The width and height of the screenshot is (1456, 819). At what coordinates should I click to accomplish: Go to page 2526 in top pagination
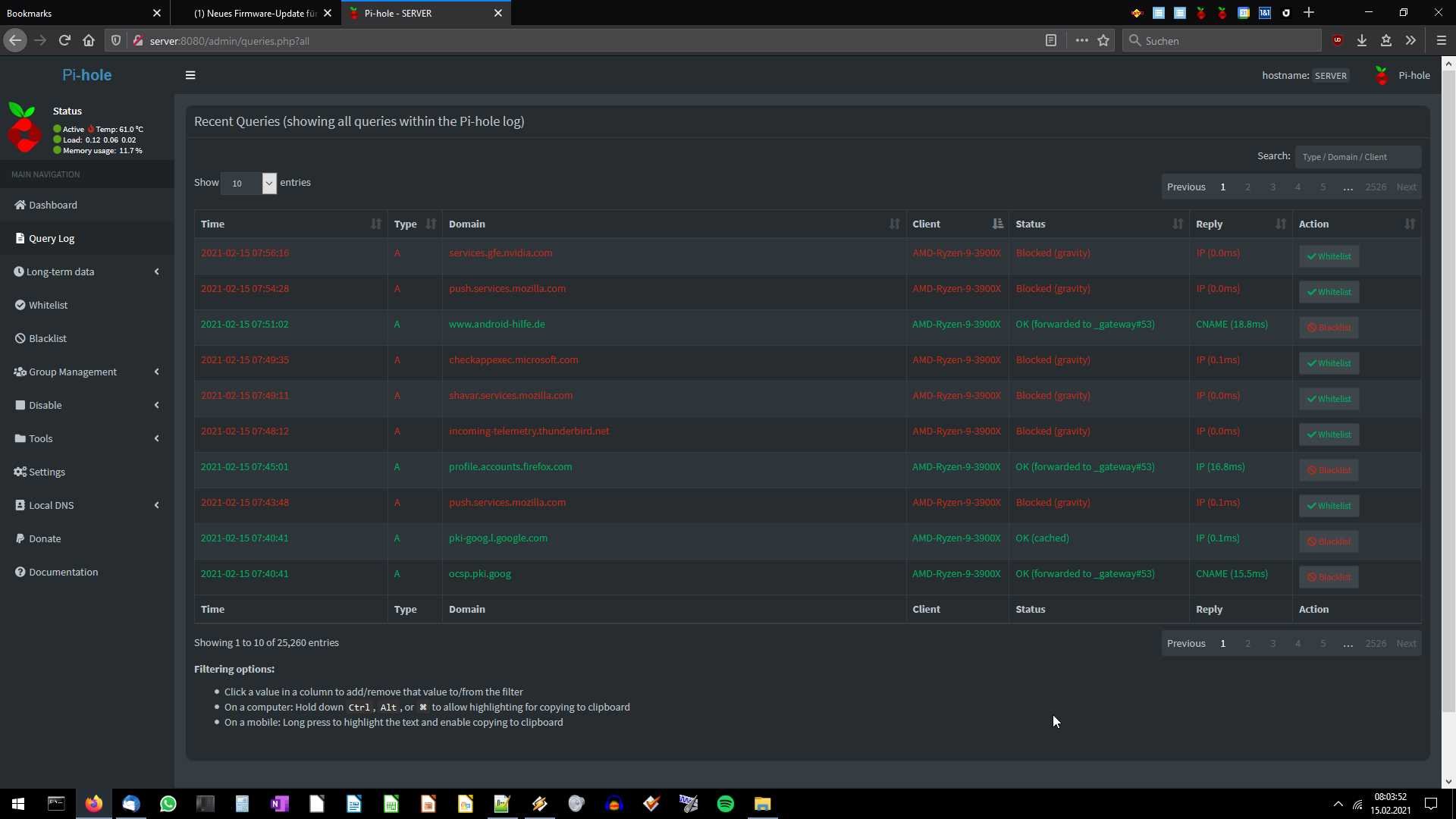tap(1376, 187)
